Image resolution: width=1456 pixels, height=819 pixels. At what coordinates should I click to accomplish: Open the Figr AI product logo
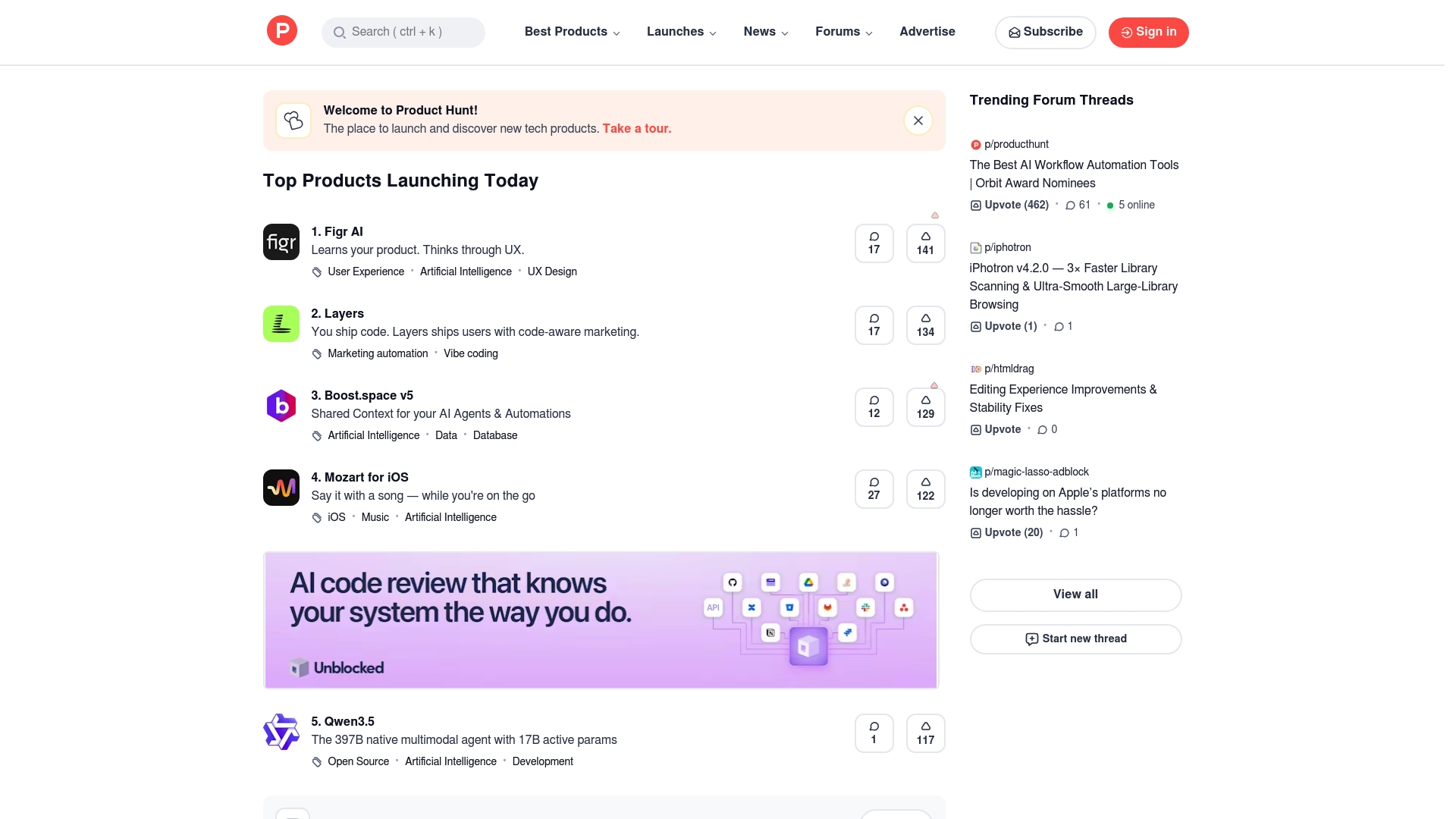281,242
